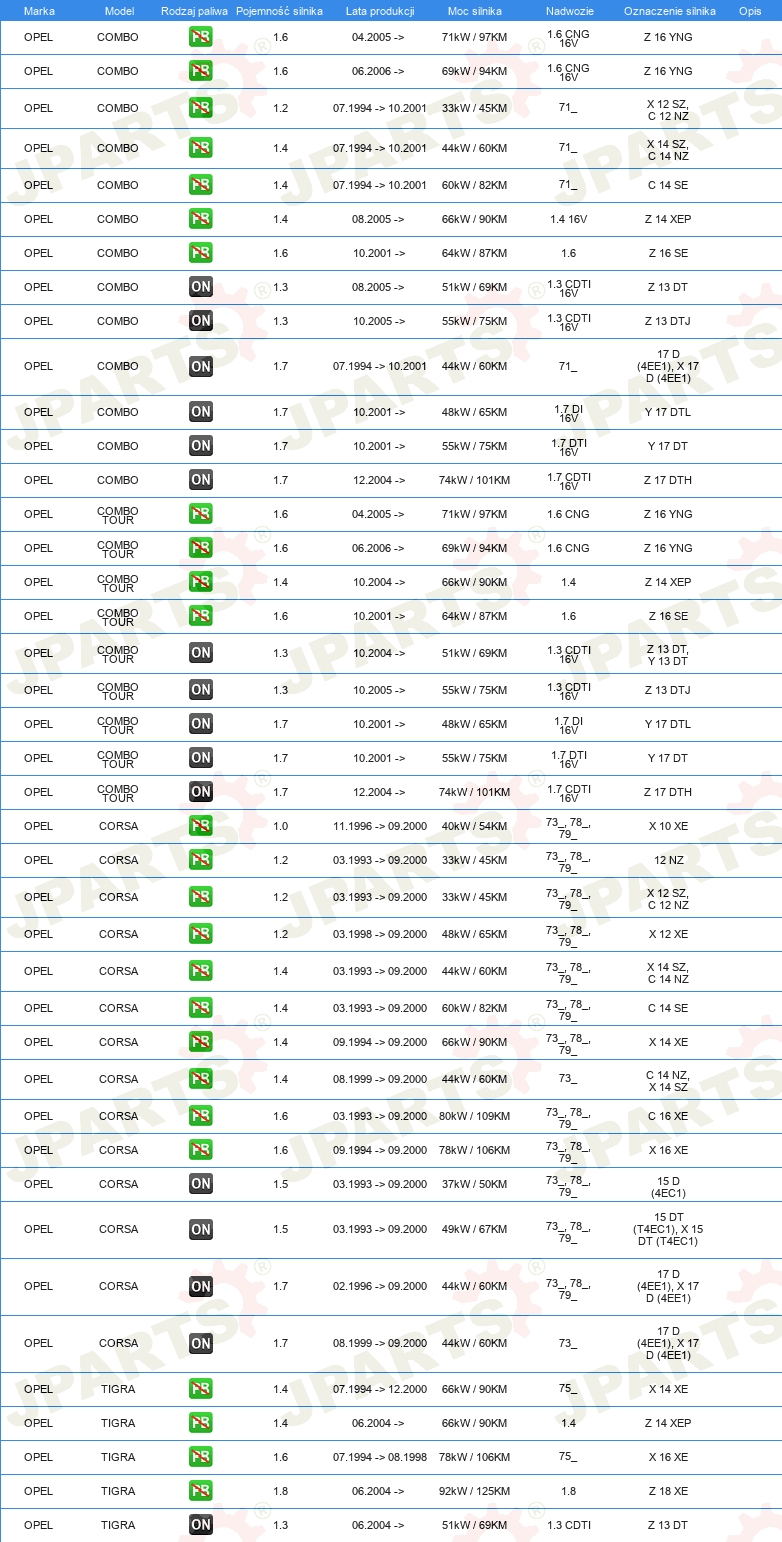782x1542 pixels.
Task: Select the 40kW / 54KM power cell
Action: (475, 826)
